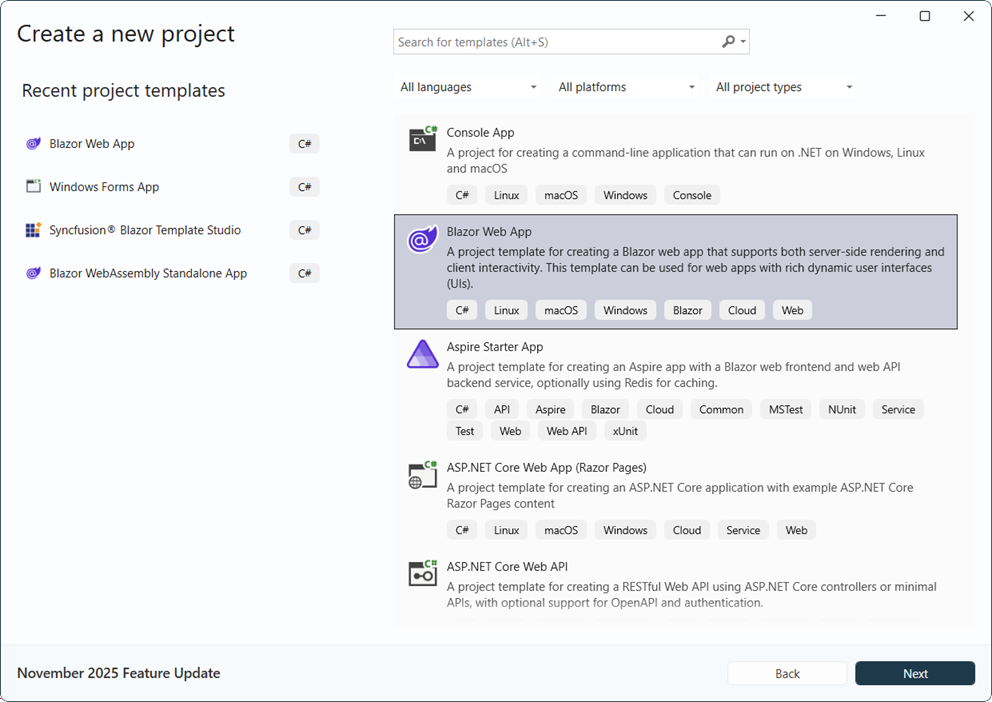Click the Console App template icon

click(421, 141)
